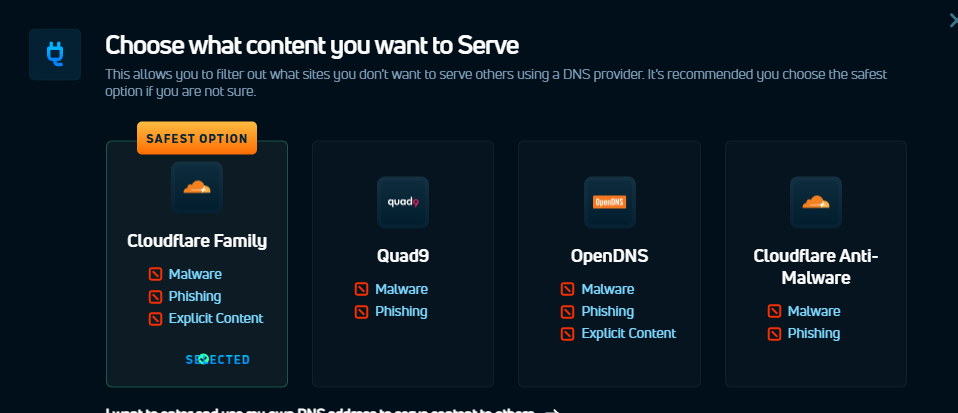Click the Malware label under OpenDNS
This screenshot has height=413, width=958.
[607, 289]
